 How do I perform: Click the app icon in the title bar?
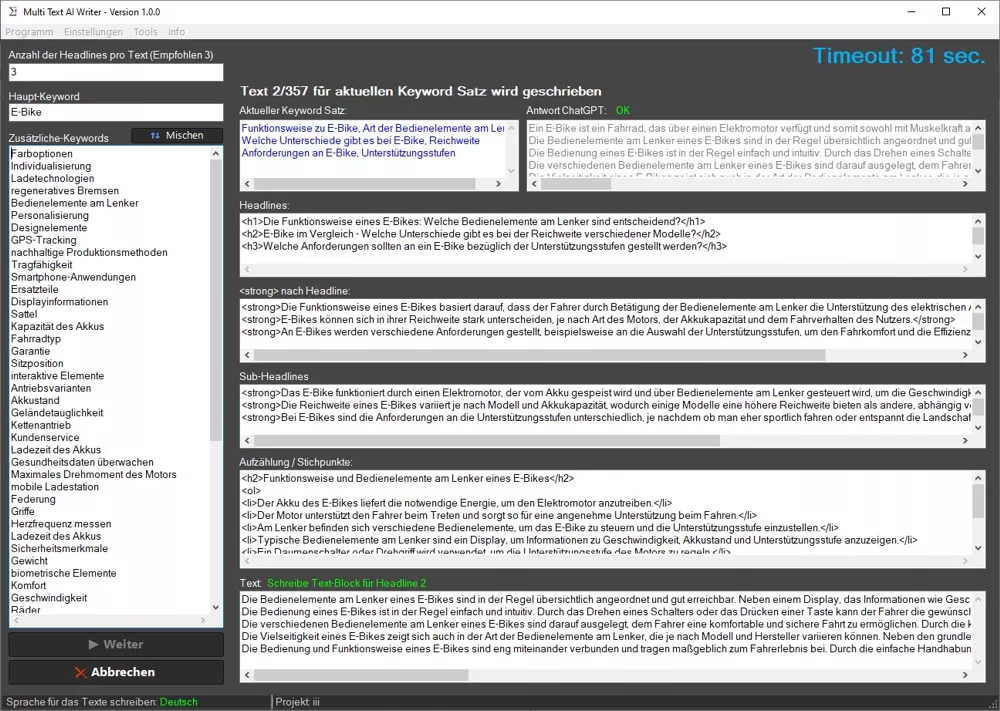[x=13, y=11]
